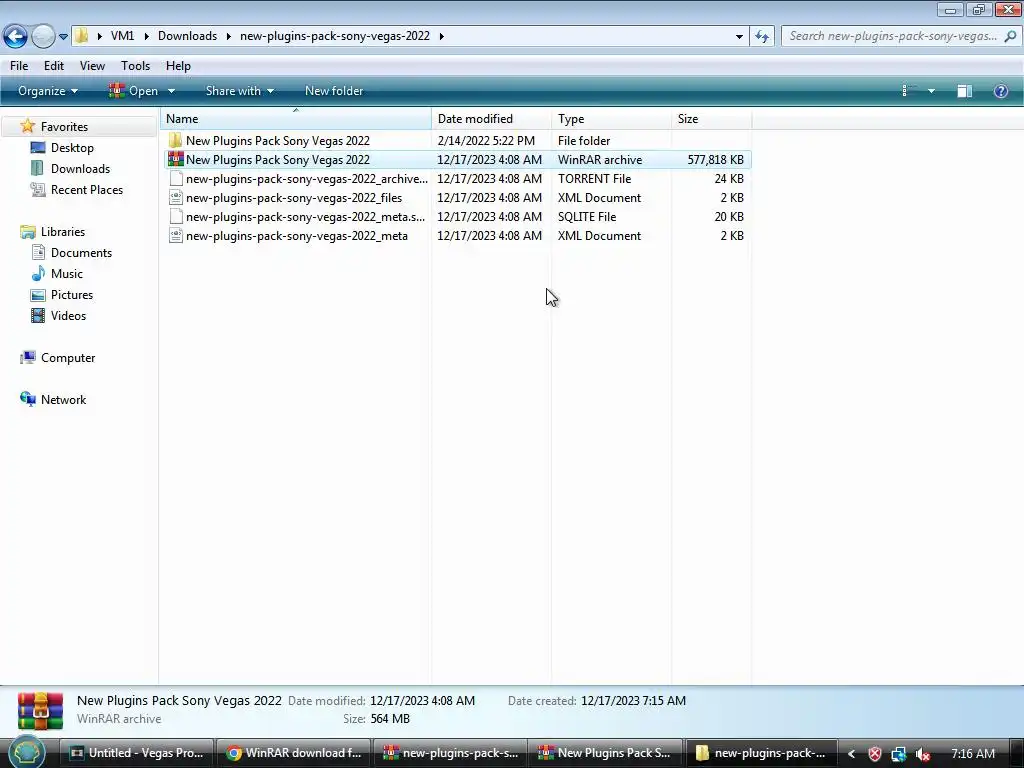Image resolution: width=1024 pixels, height=768 pixels.
Task: Click the folder icon in address bar
Action: coord(81,36)
